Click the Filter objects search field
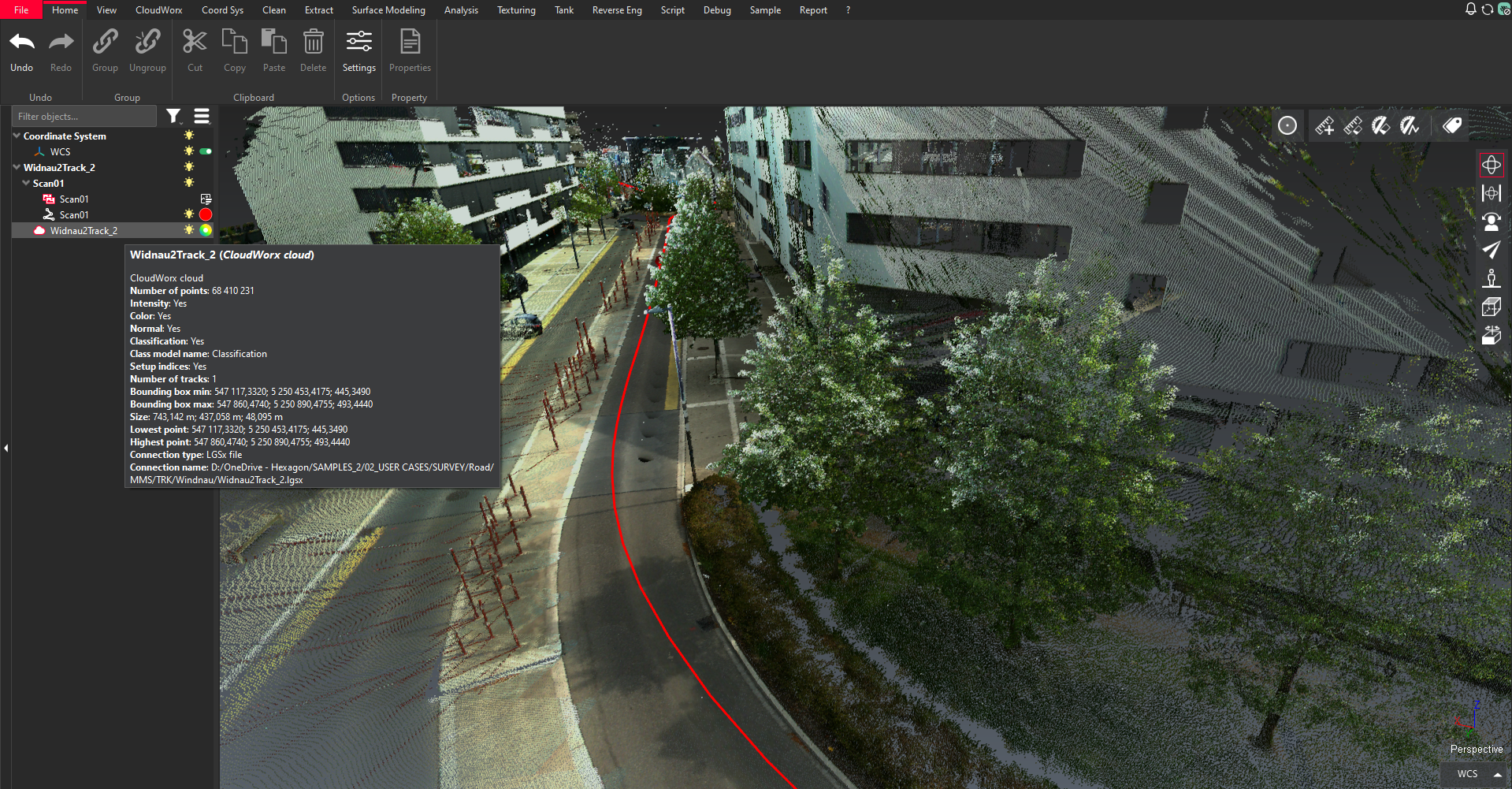This screenshot has width=1512, height=789. click(x=84, y=117)
